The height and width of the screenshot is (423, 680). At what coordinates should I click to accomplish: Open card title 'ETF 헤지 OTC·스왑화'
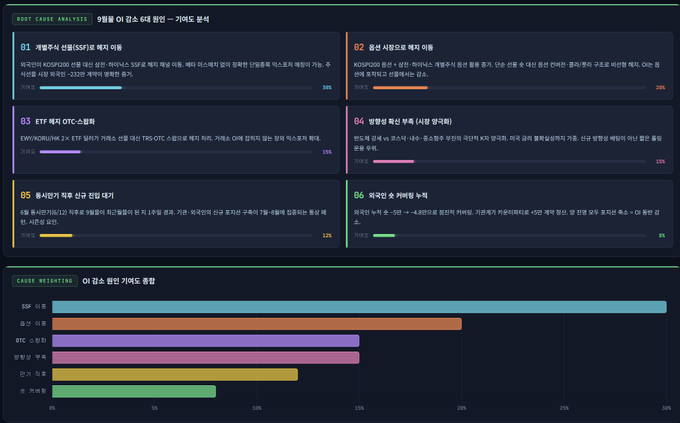click(65, 121)
